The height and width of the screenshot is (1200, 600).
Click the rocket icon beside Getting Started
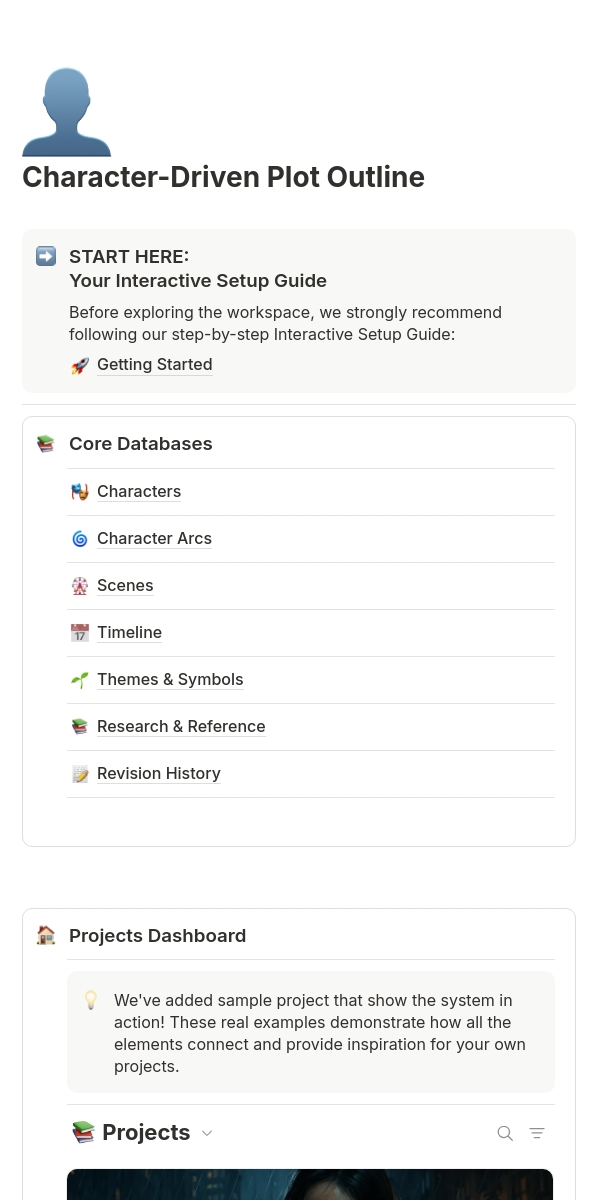[80, 366]
